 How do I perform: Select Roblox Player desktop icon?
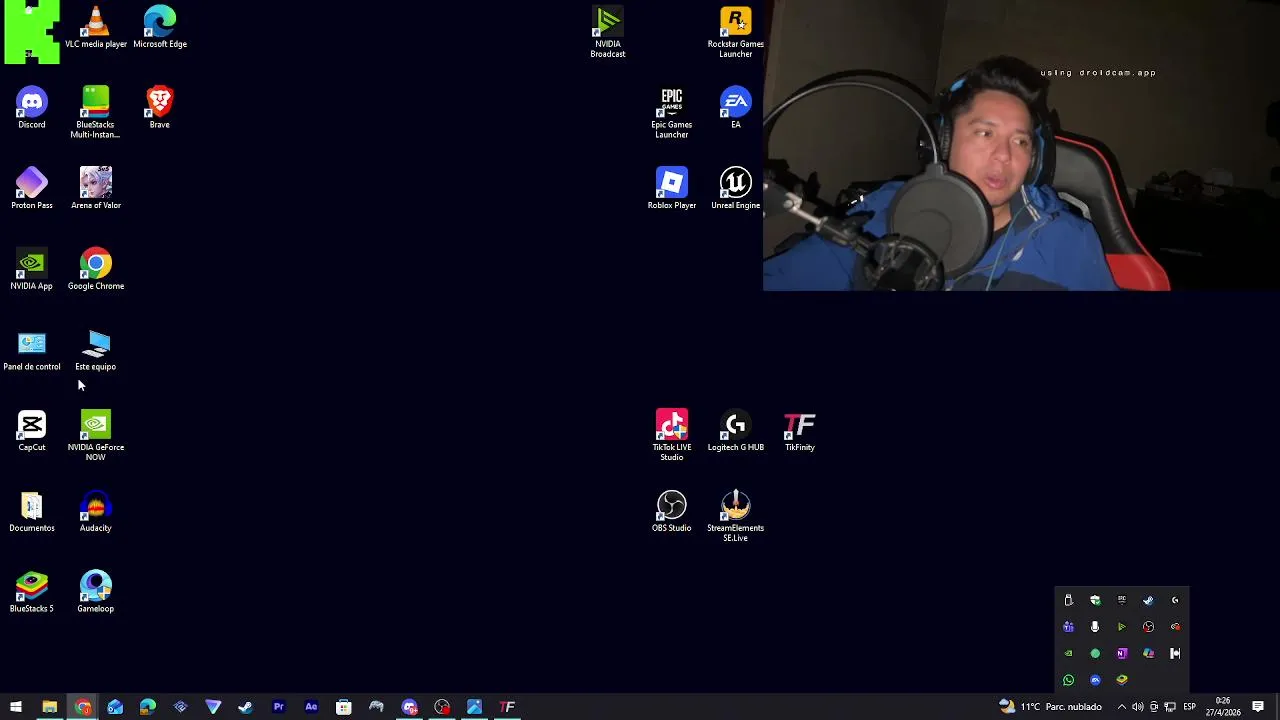pos(672,189)
